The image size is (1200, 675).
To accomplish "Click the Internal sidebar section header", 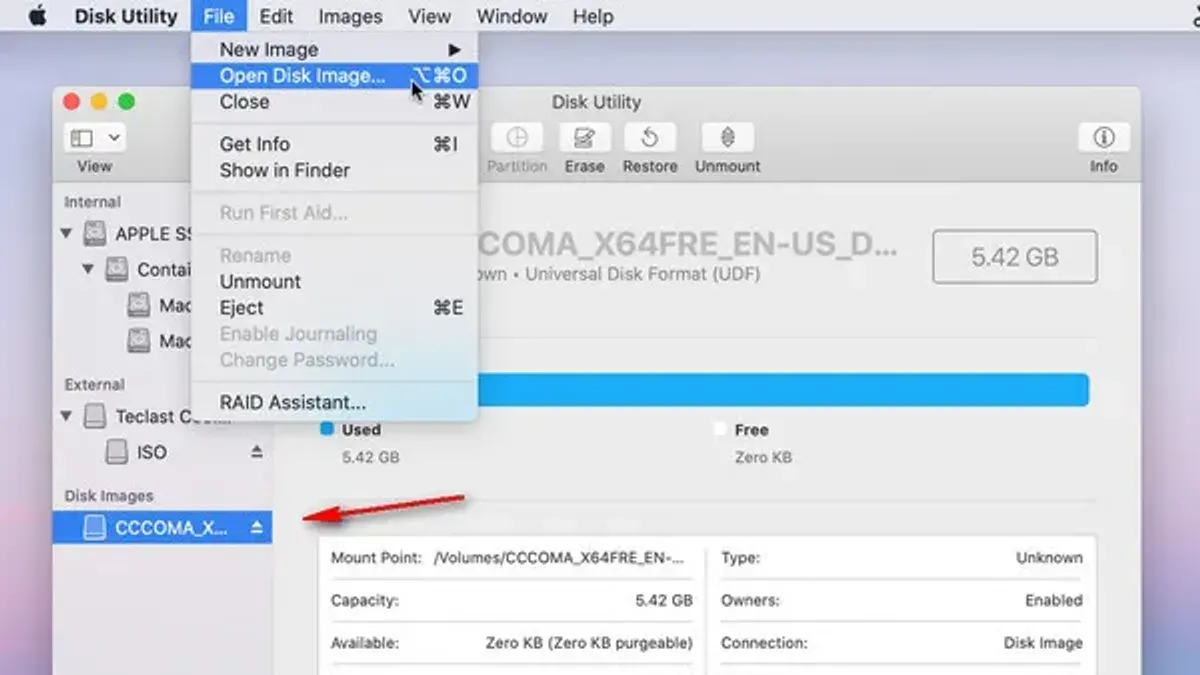I will (x=92, y=202).
